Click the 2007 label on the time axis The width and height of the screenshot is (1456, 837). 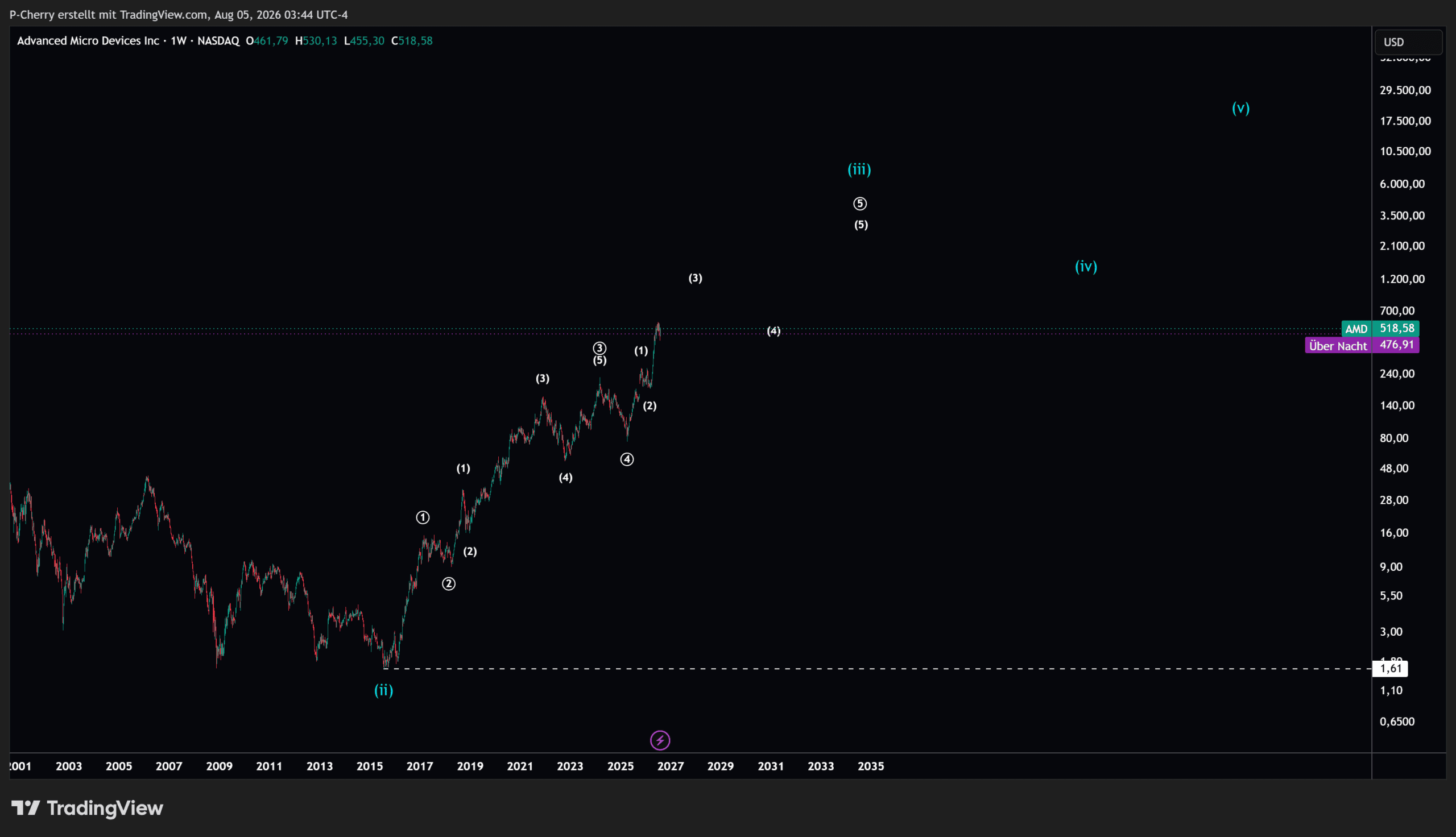tap(169, 766)
